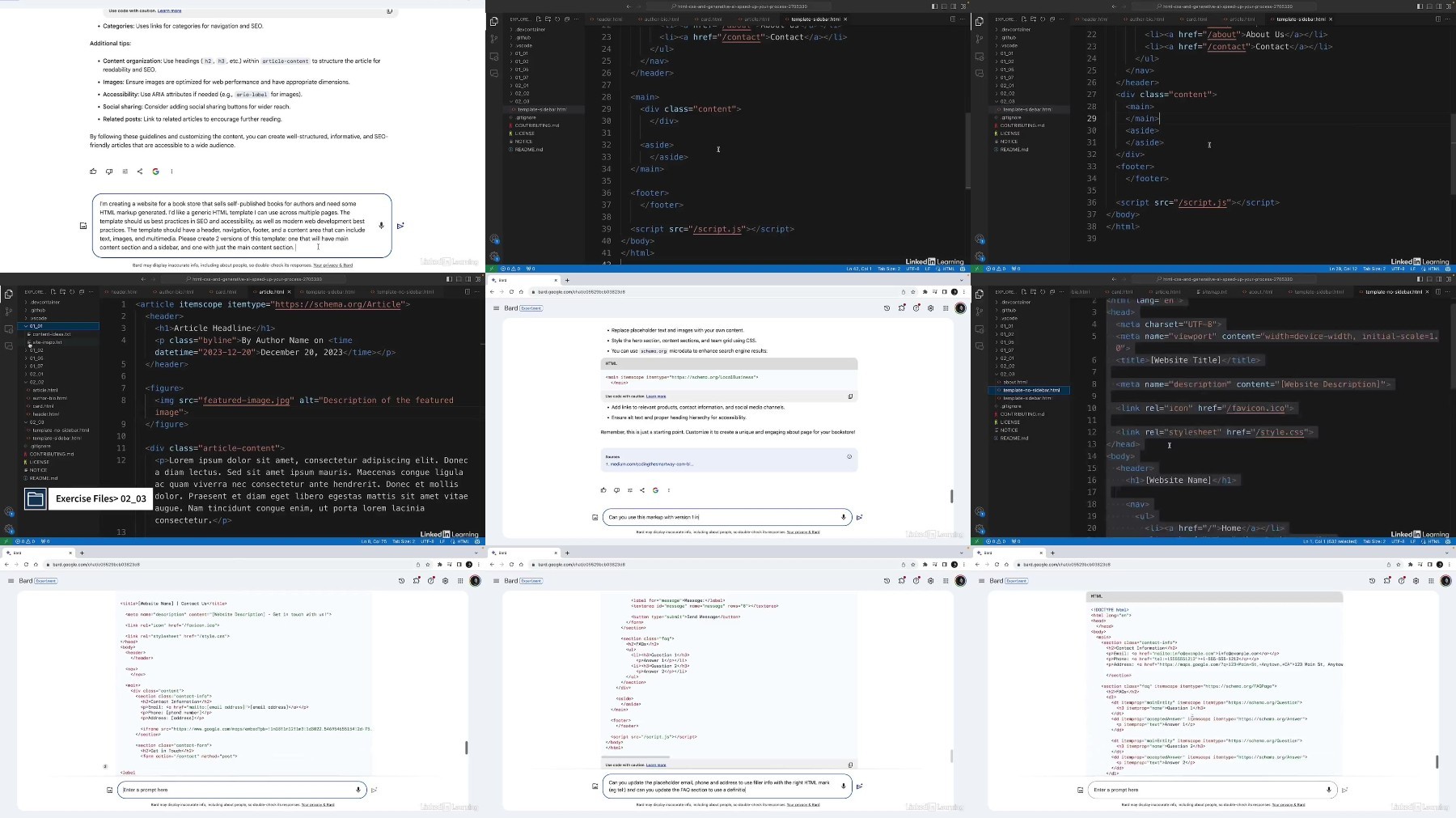Toggle secondary side bar in article.html window
This screenshot has height=818, width=1456.
(x=468, y=279)
